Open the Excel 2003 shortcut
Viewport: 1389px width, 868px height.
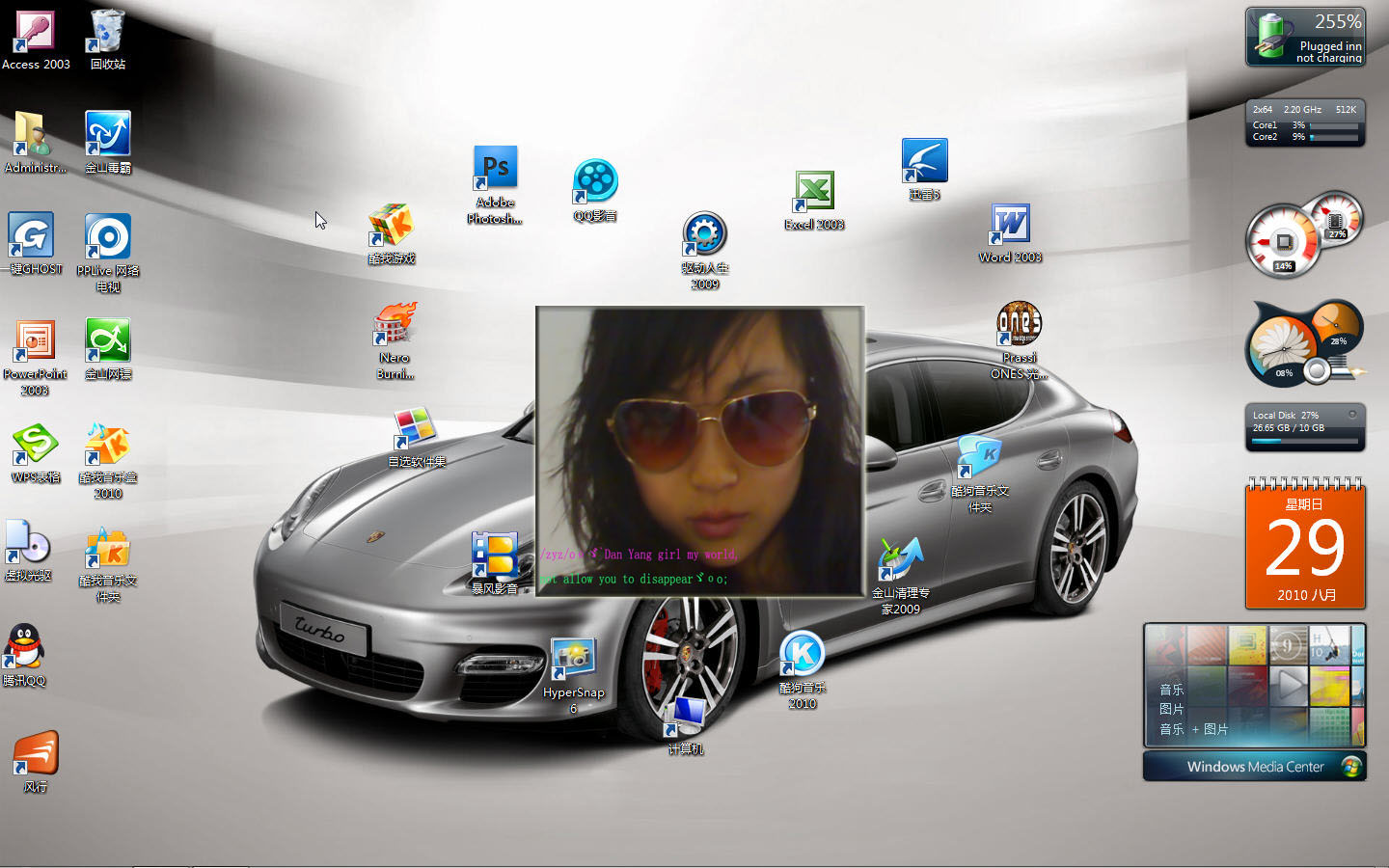click(814, 201)
